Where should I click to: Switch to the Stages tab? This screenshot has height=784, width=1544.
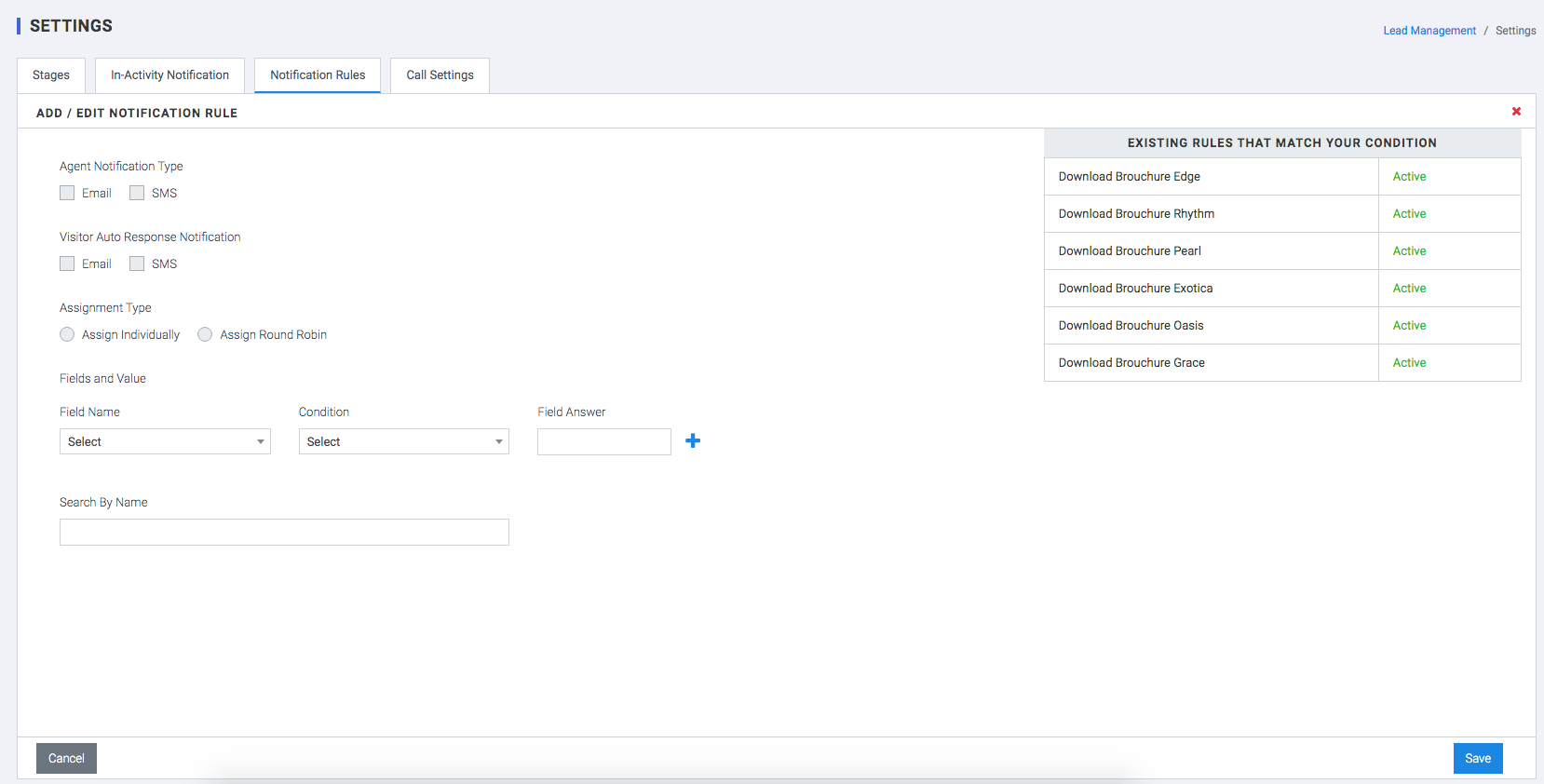(x=51, y=75)
